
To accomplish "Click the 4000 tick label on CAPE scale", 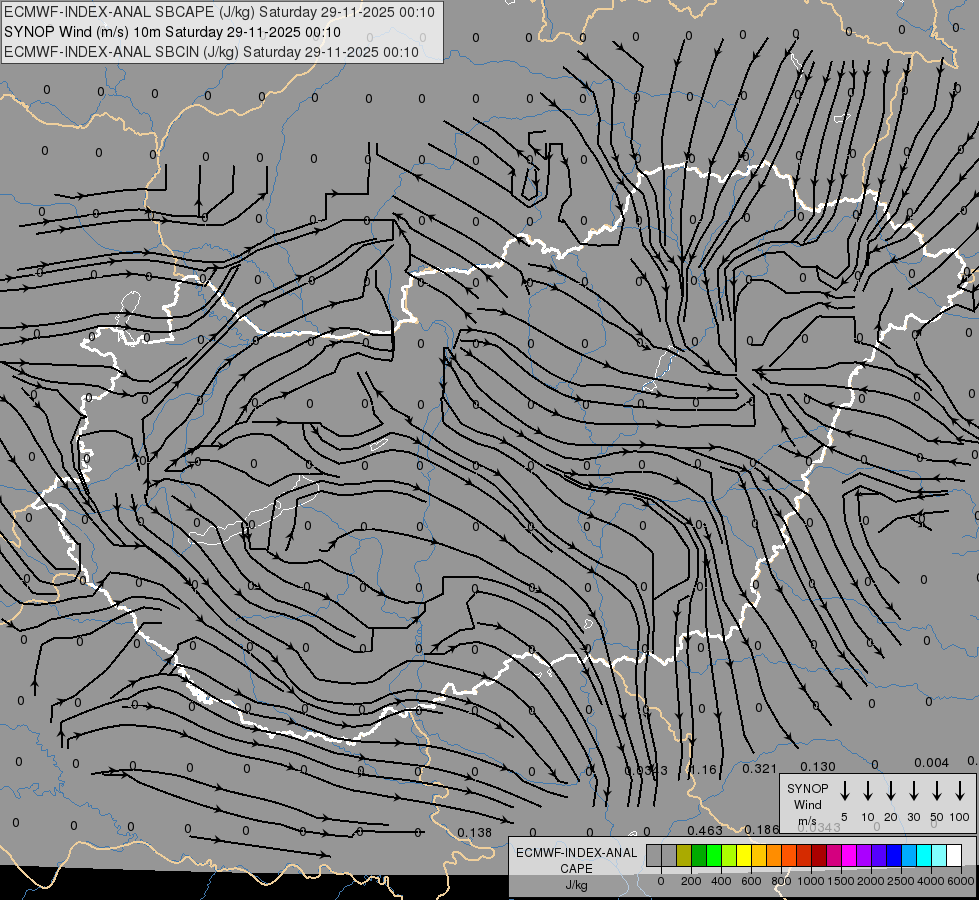I will tap(931, 881).
